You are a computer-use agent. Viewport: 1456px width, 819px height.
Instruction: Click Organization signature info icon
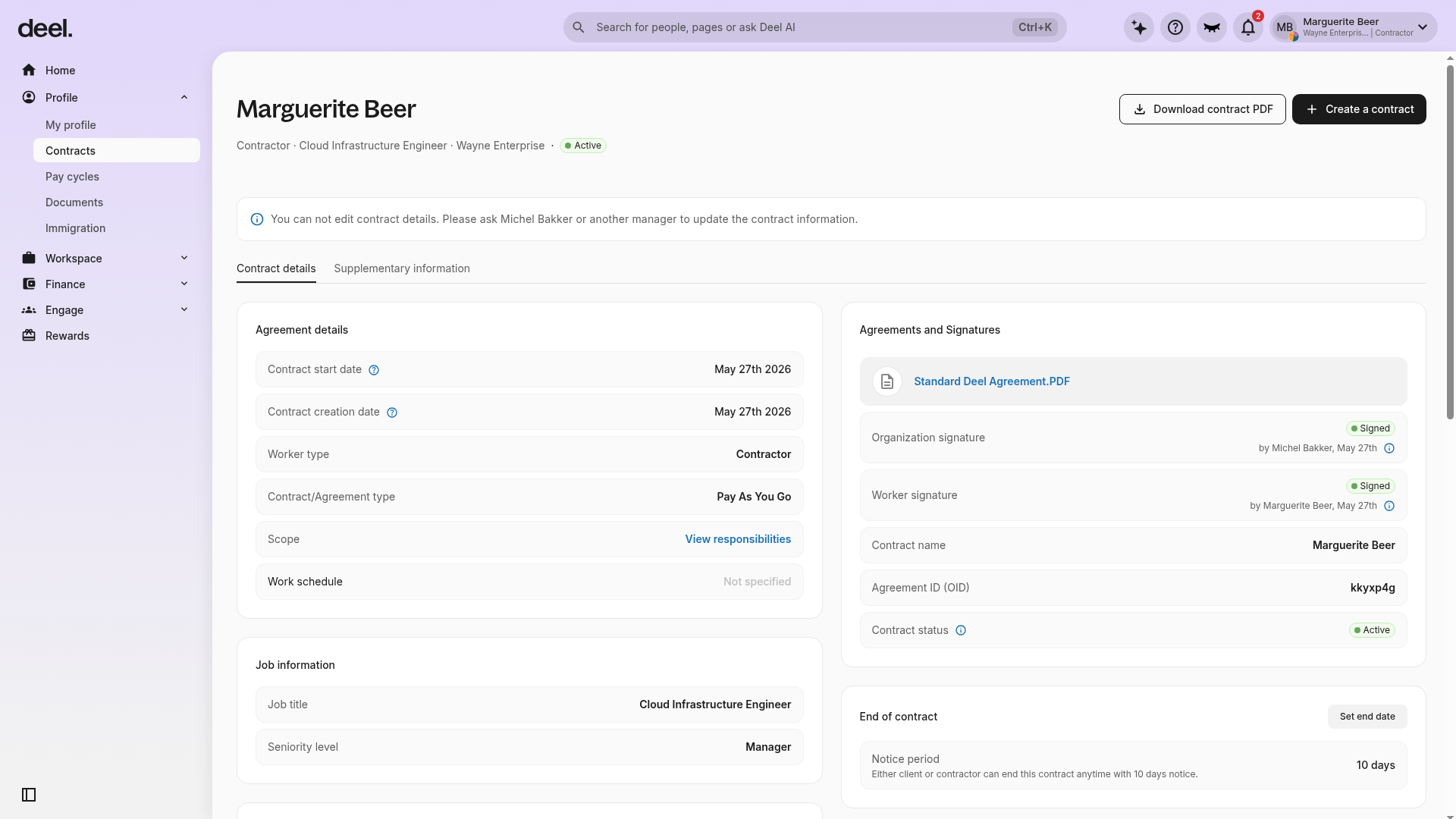(x=1389, y=448)
